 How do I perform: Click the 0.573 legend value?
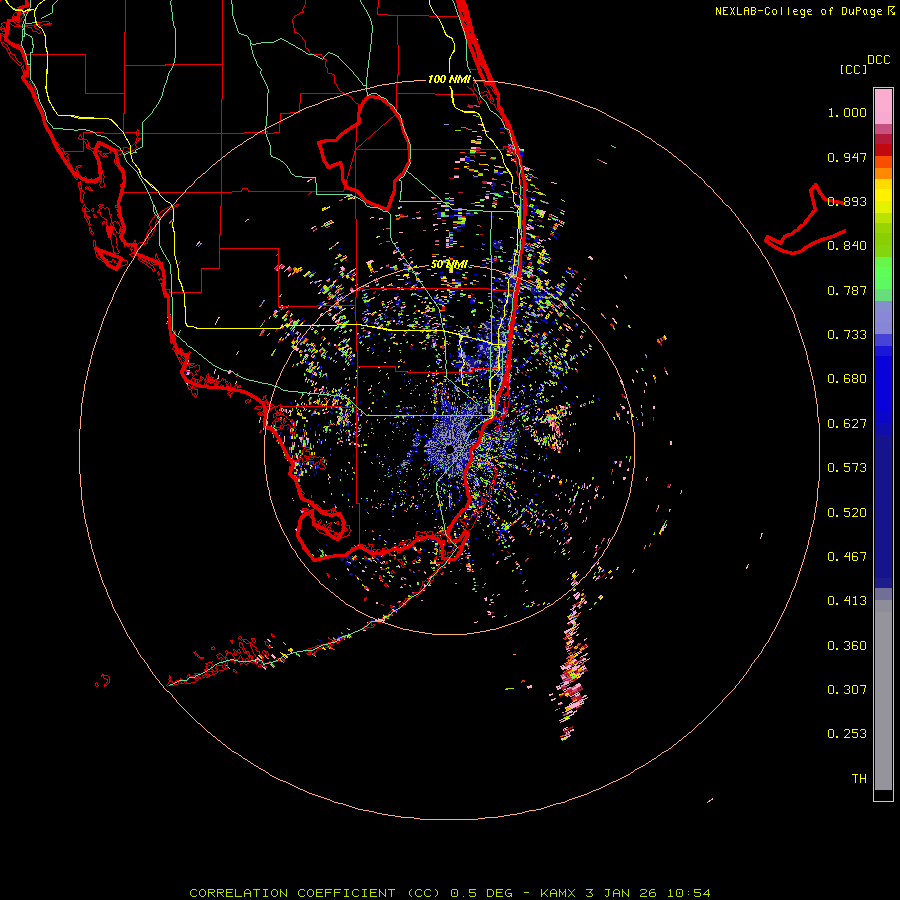(x=847, y=468)
